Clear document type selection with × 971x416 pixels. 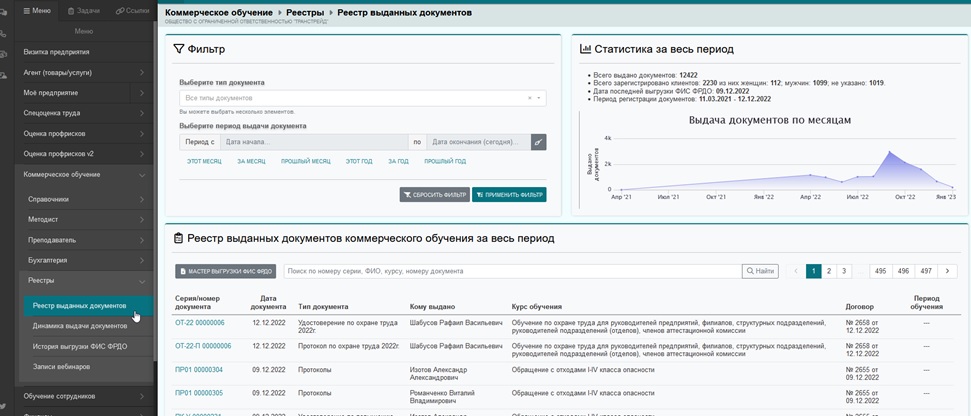tap(530, 98)
